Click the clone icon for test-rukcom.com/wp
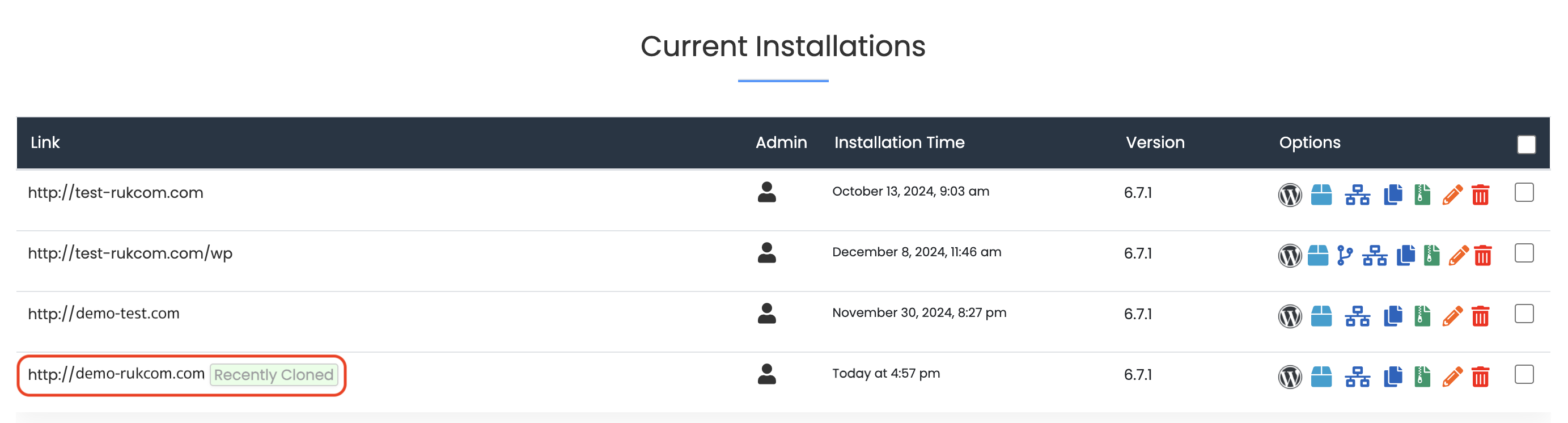This screenshot has height=423, width=1568. point(1405,256)
